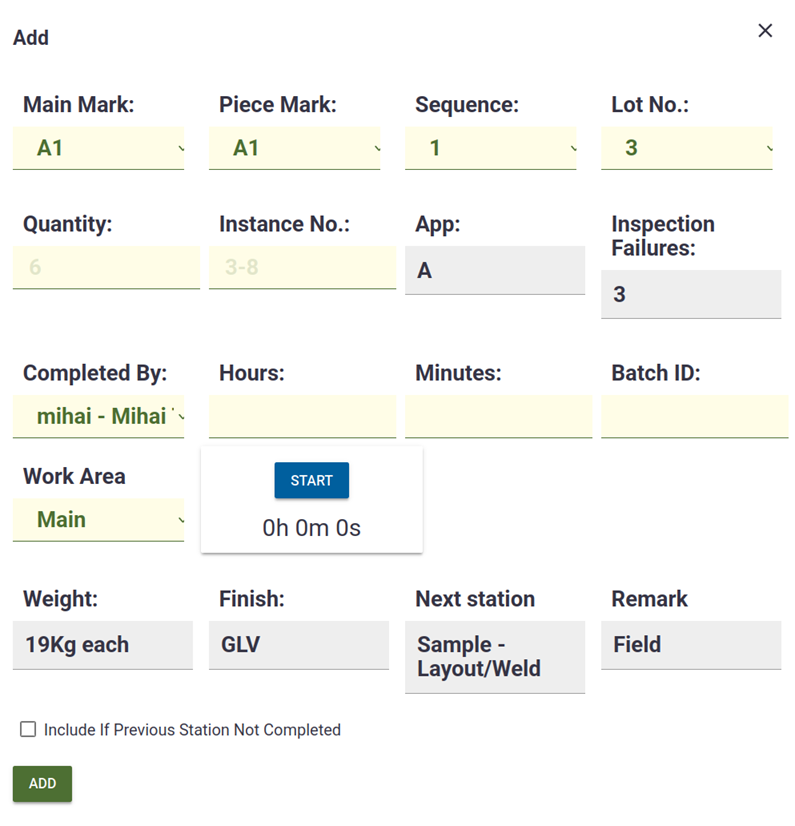
Task: Click the Next station Sample - Layout/Weld field
Action: [x=495, y=657]
